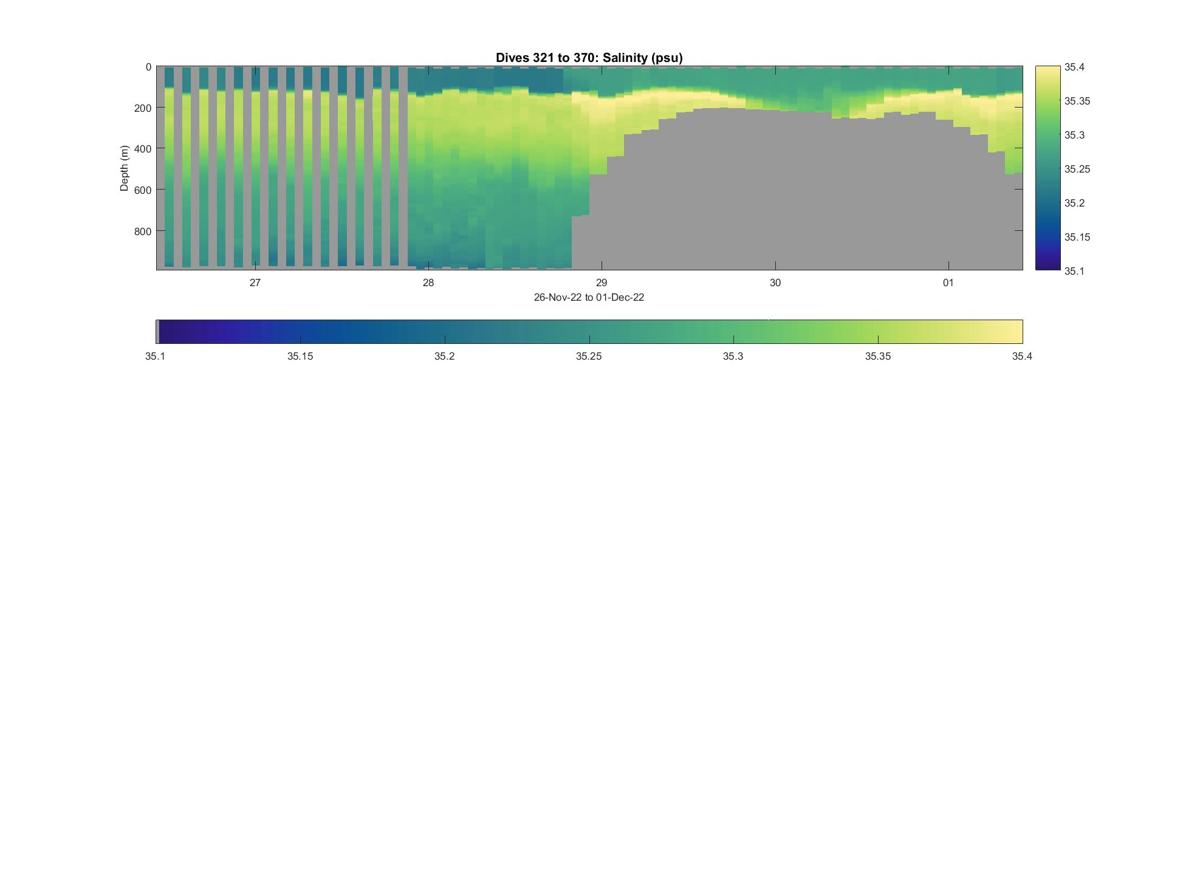
Task: Click '35.2' label on the vertical colorbar
Action: (x=1074, y=203)
